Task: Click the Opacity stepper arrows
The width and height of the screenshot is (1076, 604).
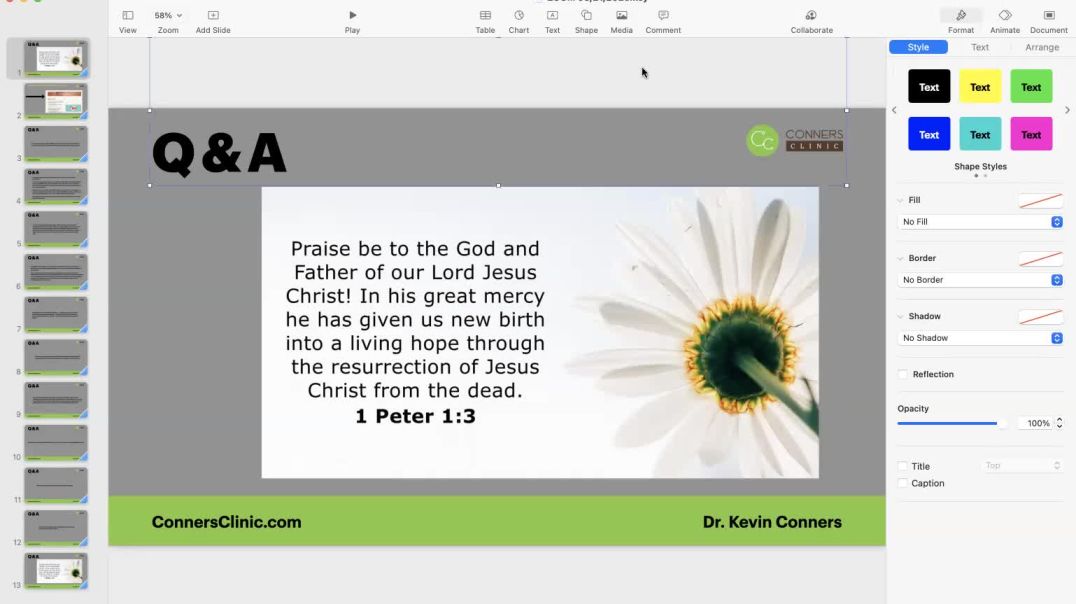Action: (x=1060, y=423)
